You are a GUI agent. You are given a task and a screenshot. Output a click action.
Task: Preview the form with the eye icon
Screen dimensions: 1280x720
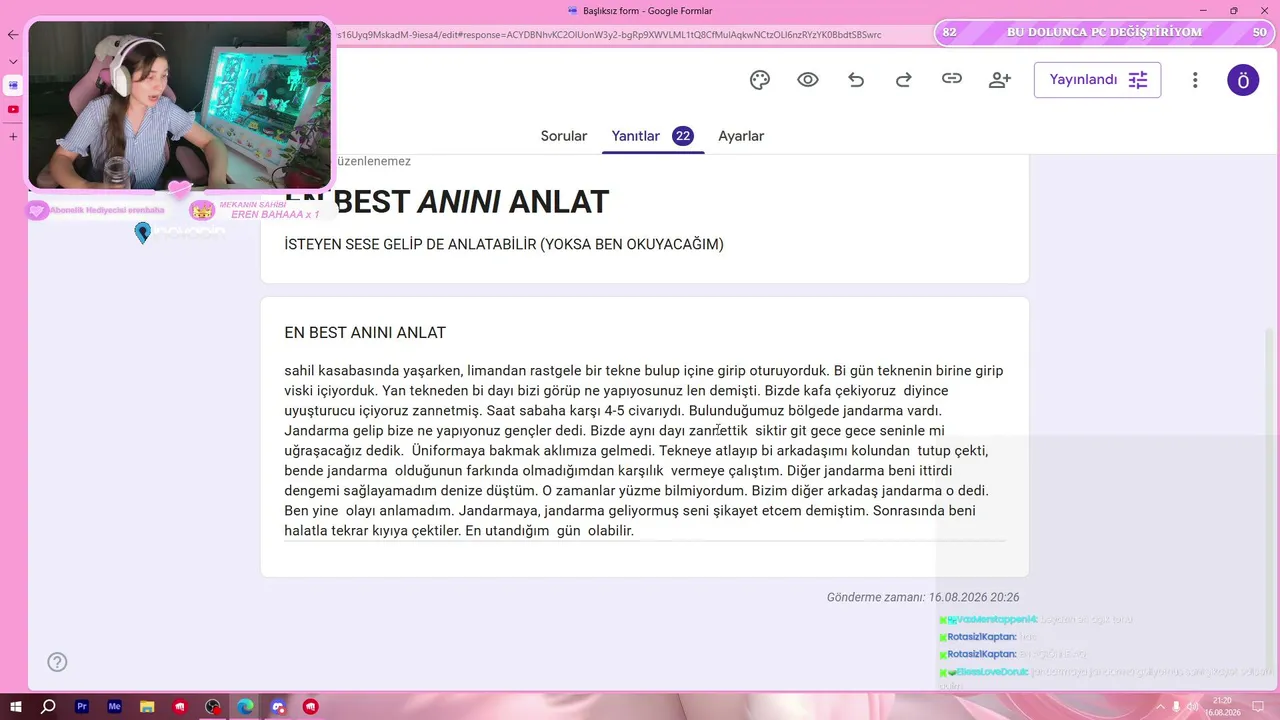click(x=808, y=80)
